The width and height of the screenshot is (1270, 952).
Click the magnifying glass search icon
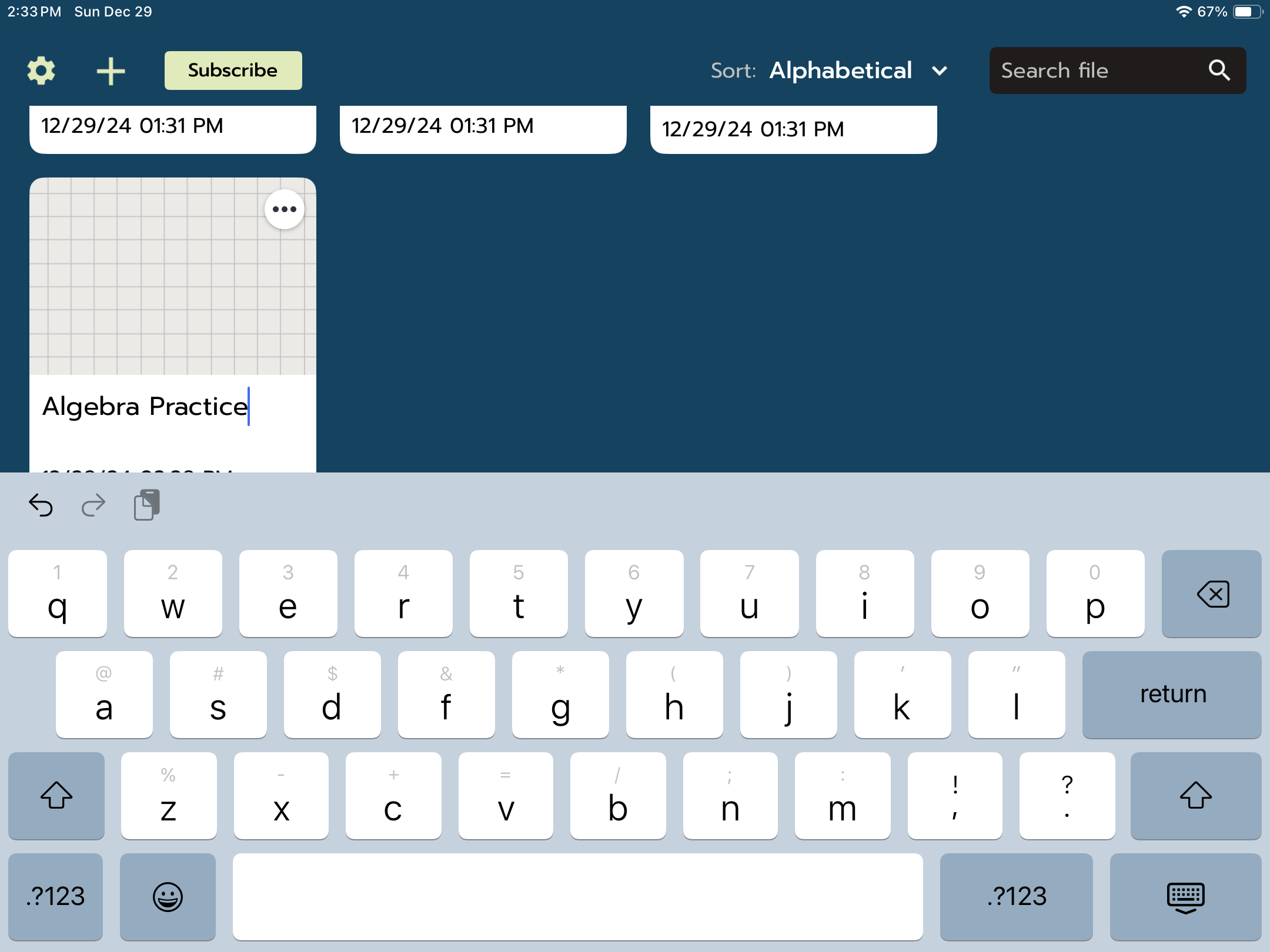1219,71
